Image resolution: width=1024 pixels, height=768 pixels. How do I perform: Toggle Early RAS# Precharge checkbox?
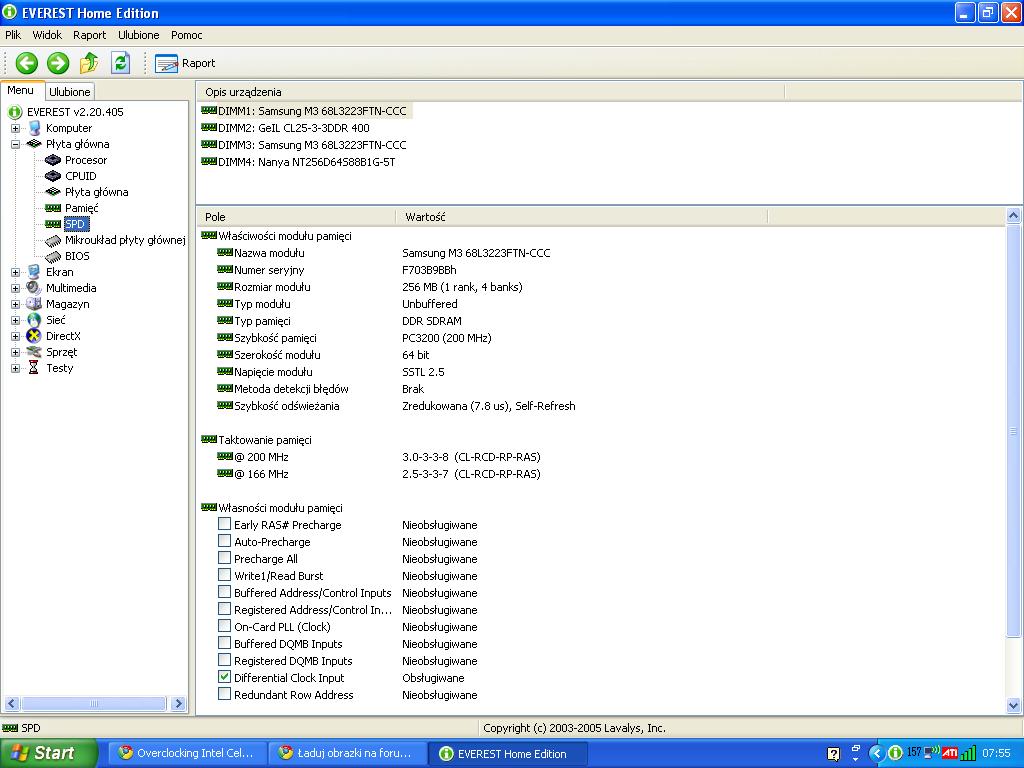(x=224, y=524)
